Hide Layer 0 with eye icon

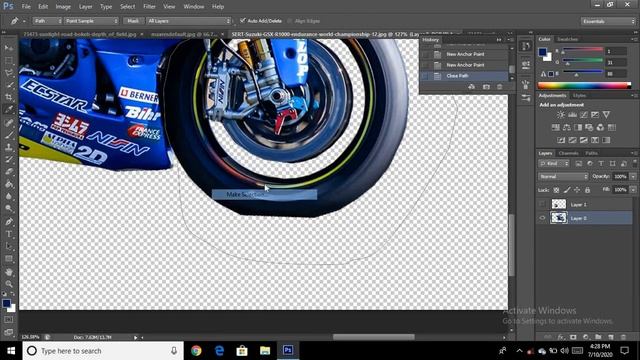(542, 218)
